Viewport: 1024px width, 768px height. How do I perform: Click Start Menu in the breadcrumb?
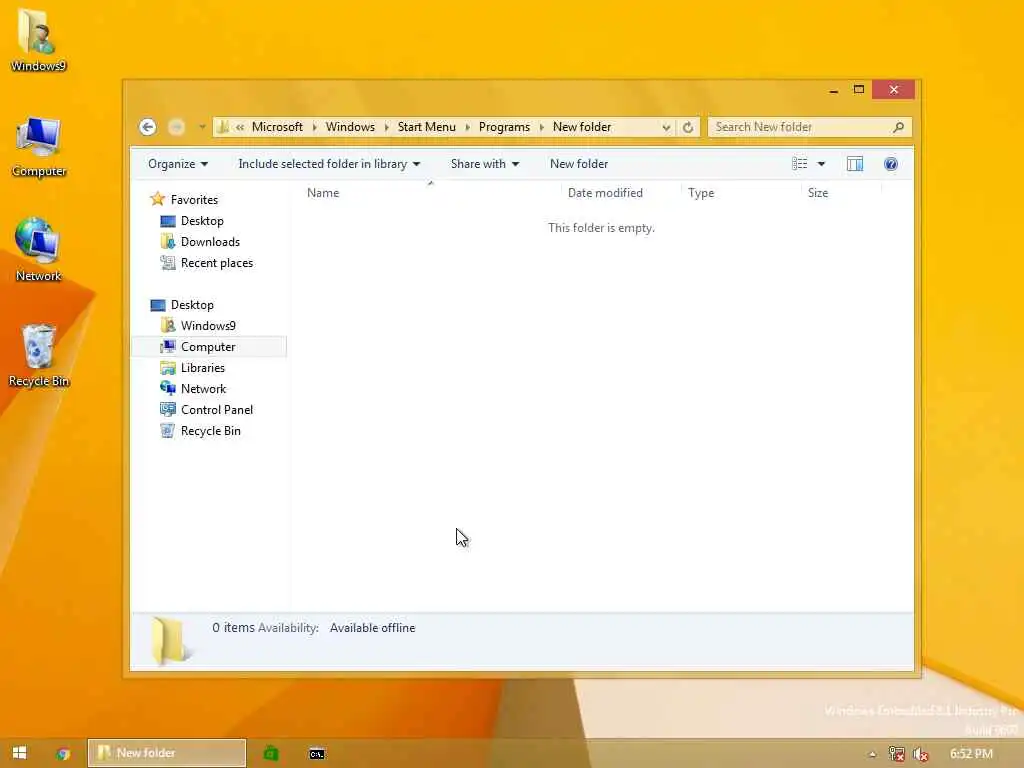[426, 127]
